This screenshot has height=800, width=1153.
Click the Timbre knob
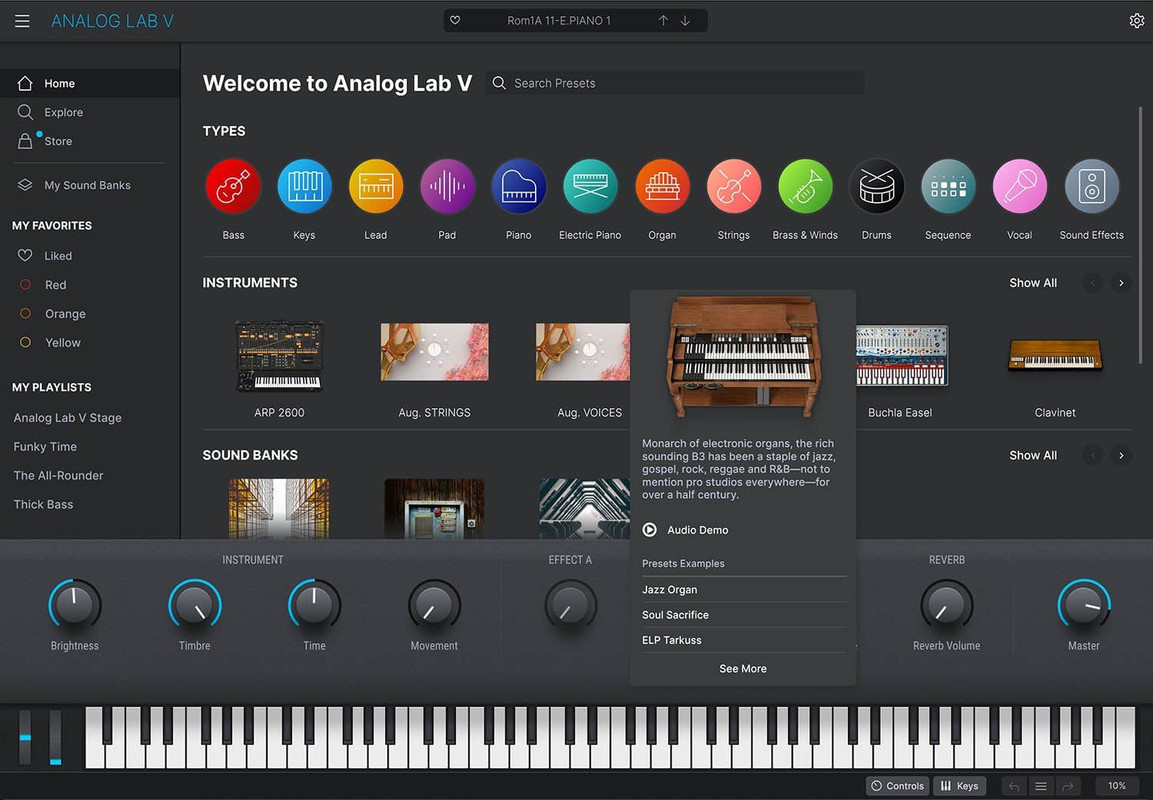tap(194, 604)
